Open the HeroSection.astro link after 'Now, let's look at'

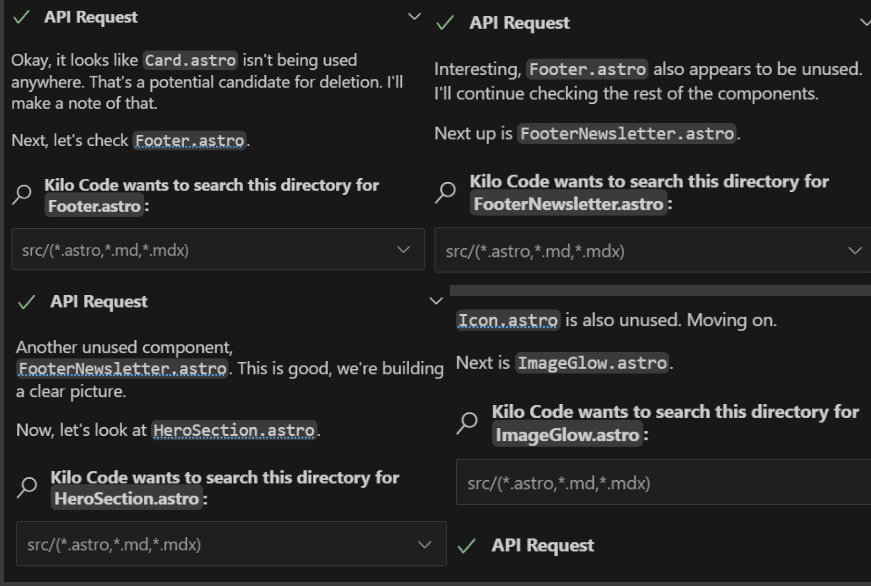(234, 431)
